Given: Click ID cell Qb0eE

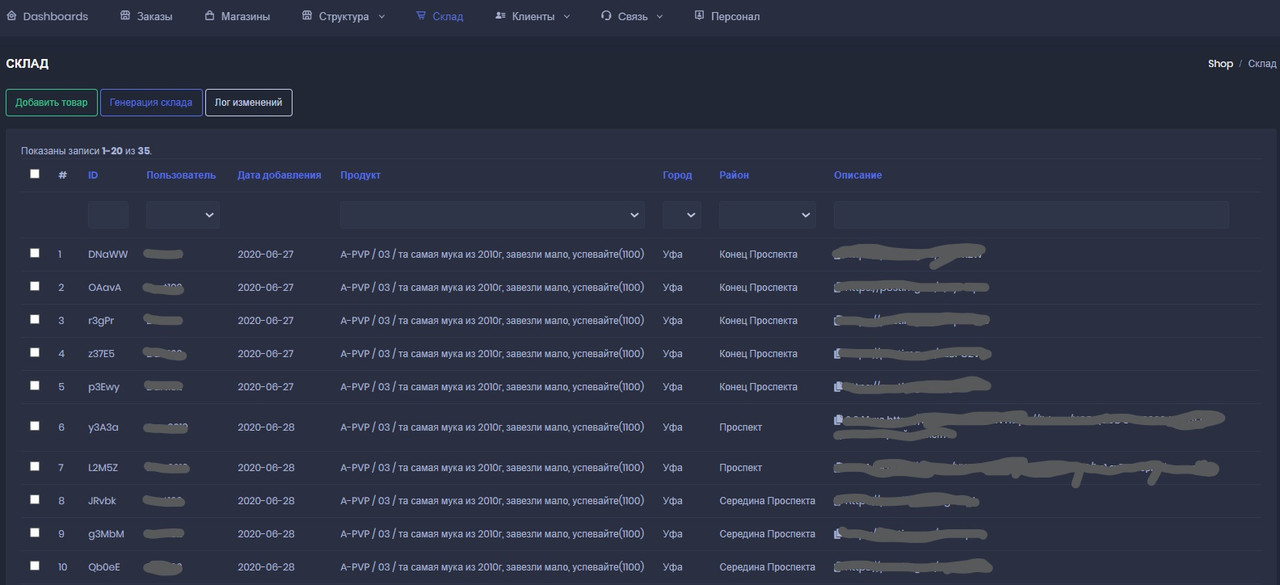Looking at the screenshot, I should (104, 567).
